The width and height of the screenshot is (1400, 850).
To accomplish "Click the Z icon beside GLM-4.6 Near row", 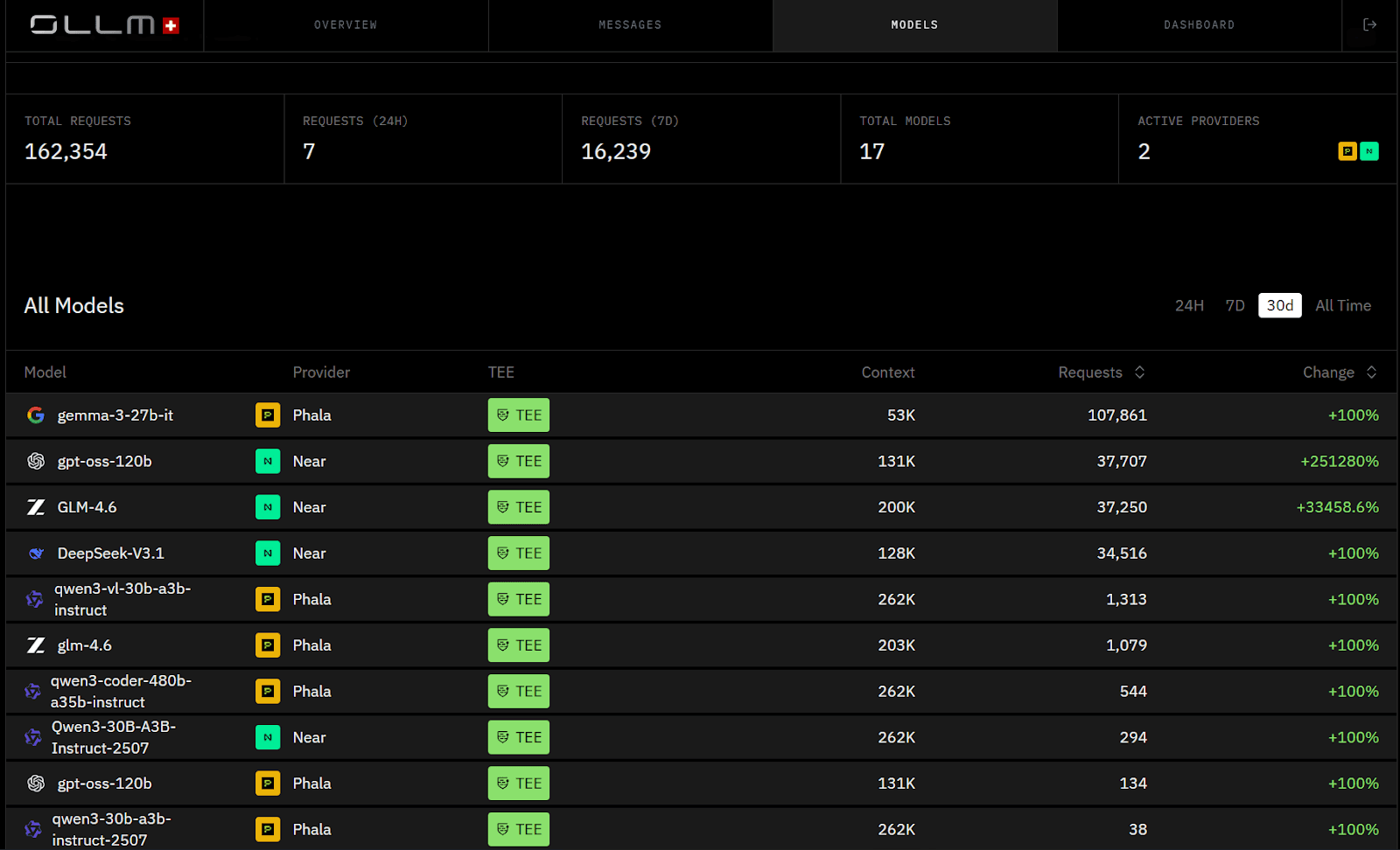I will pos(36,507).
